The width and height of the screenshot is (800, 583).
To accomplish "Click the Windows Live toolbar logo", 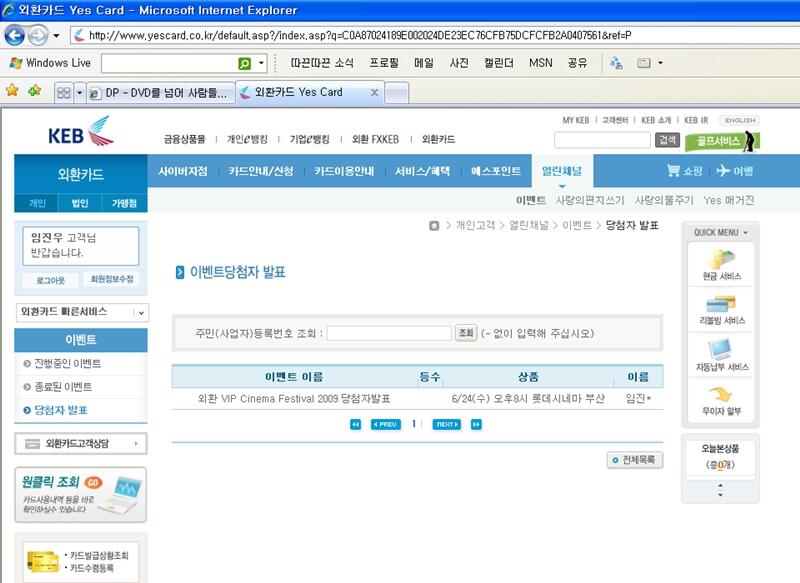I will 50,63.
